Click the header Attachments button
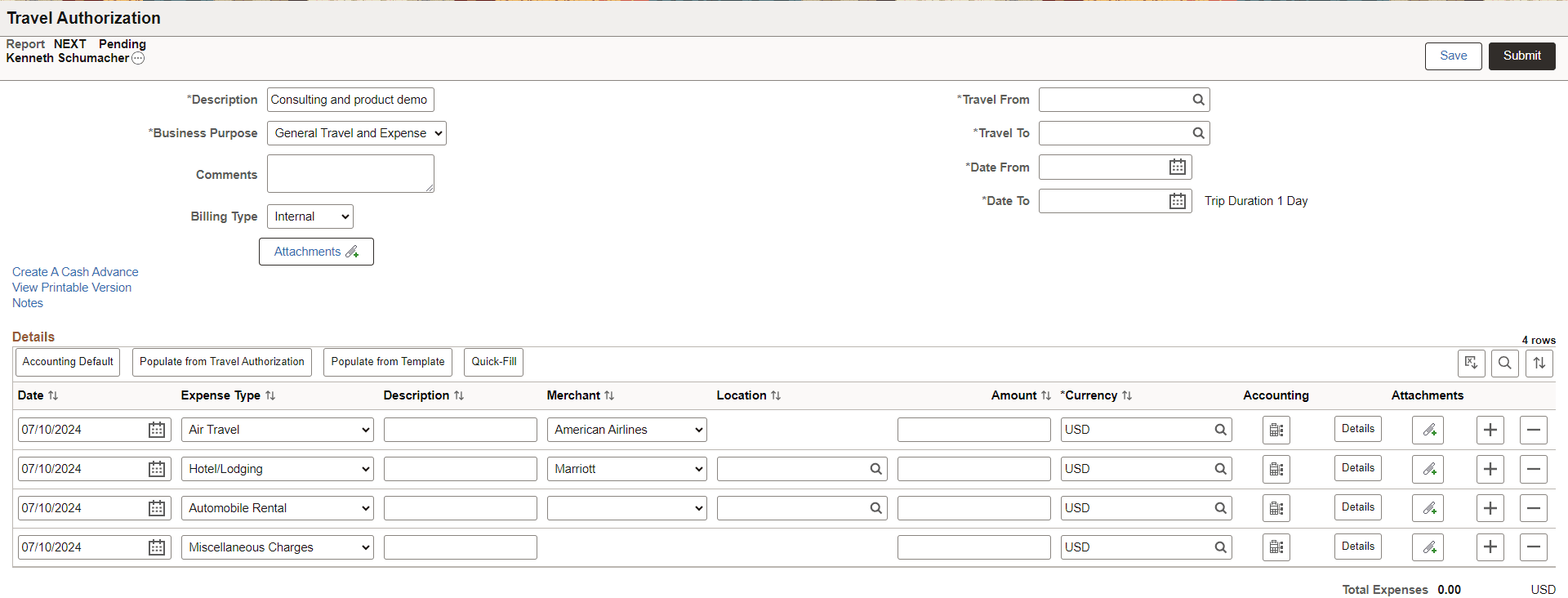The image size is (1568, 598). (316, 252)
